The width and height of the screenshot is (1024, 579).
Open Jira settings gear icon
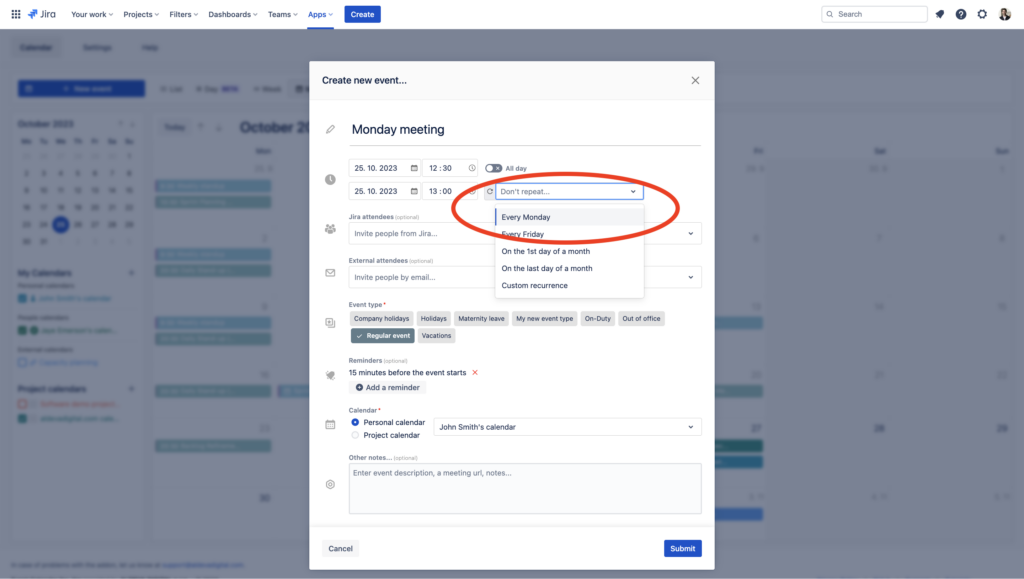(x=982, y=14)
